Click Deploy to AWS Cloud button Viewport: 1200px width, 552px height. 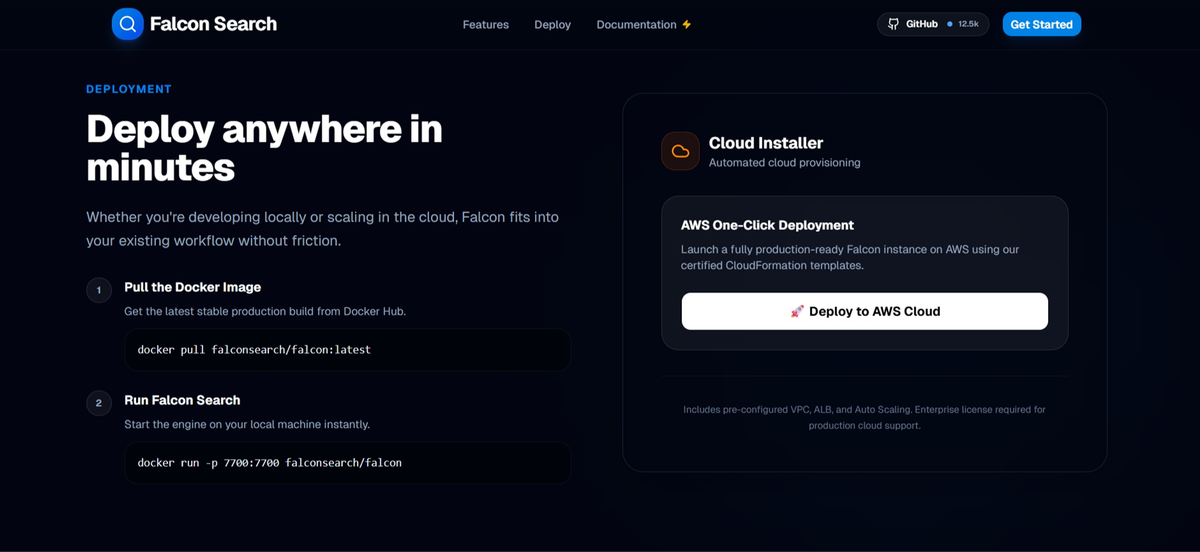tap(865, 311)
